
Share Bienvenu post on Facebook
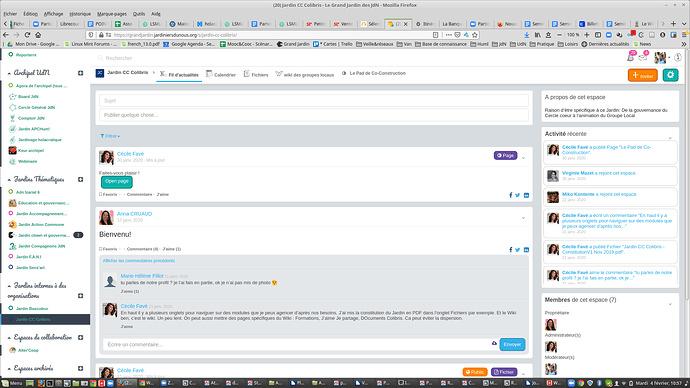coord(510,250)
